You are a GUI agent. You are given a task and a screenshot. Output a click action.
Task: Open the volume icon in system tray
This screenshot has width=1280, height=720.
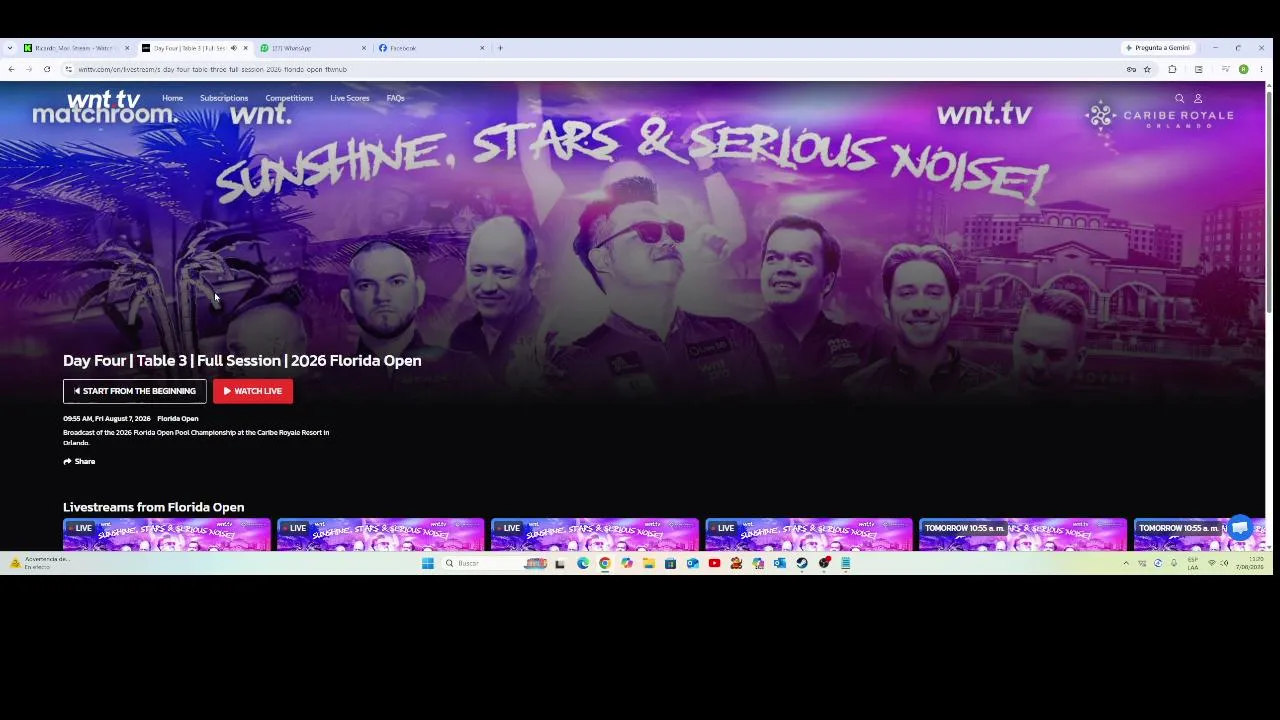click(1224, 563)
